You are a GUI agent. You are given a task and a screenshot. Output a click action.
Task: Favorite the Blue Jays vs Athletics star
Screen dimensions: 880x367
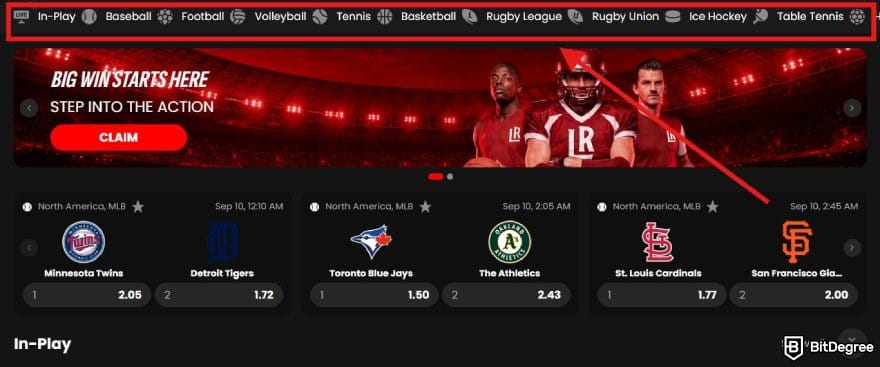(425, 207)
